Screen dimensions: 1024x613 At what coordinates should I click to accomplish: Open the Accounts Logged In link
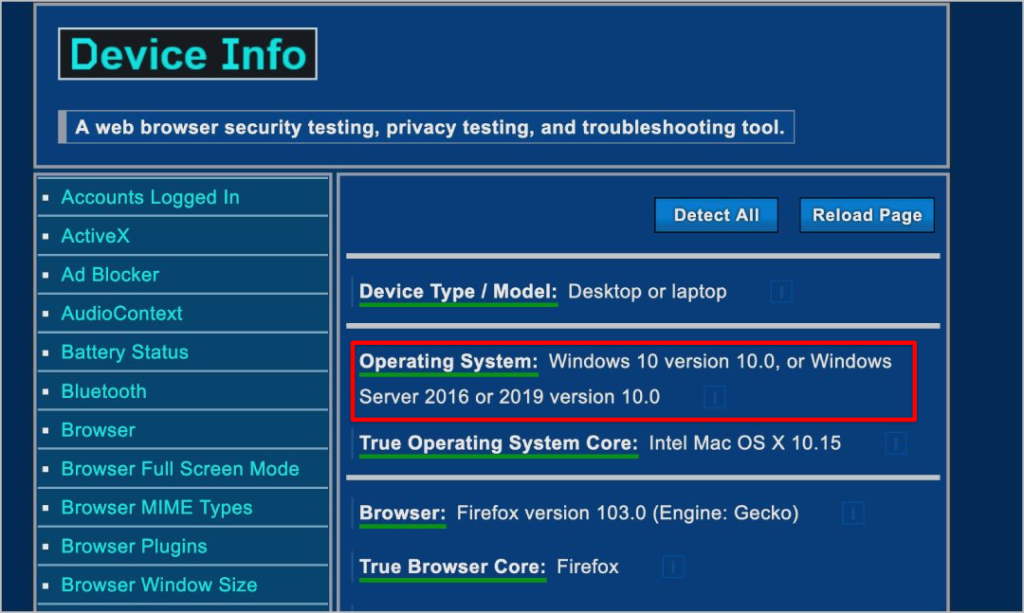pos(150,197)
